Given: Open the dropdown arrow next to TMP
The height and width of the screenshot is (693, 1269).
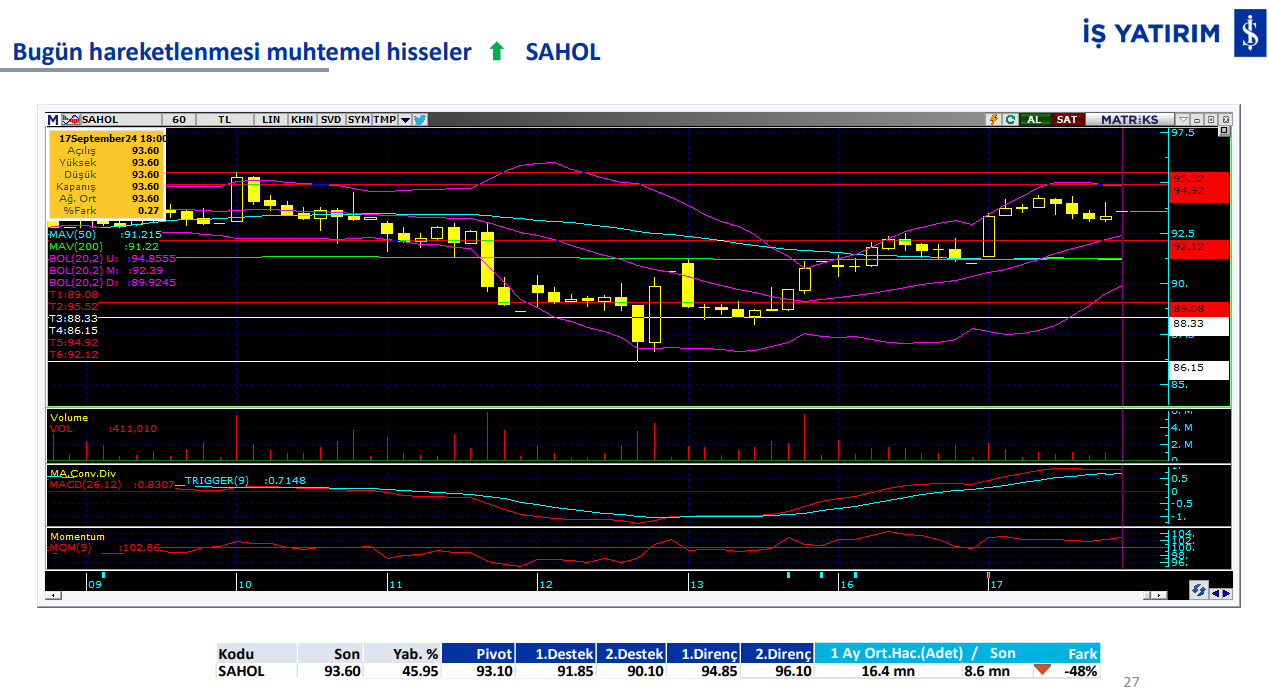Looking at the screenshot, I should point(405,119).
